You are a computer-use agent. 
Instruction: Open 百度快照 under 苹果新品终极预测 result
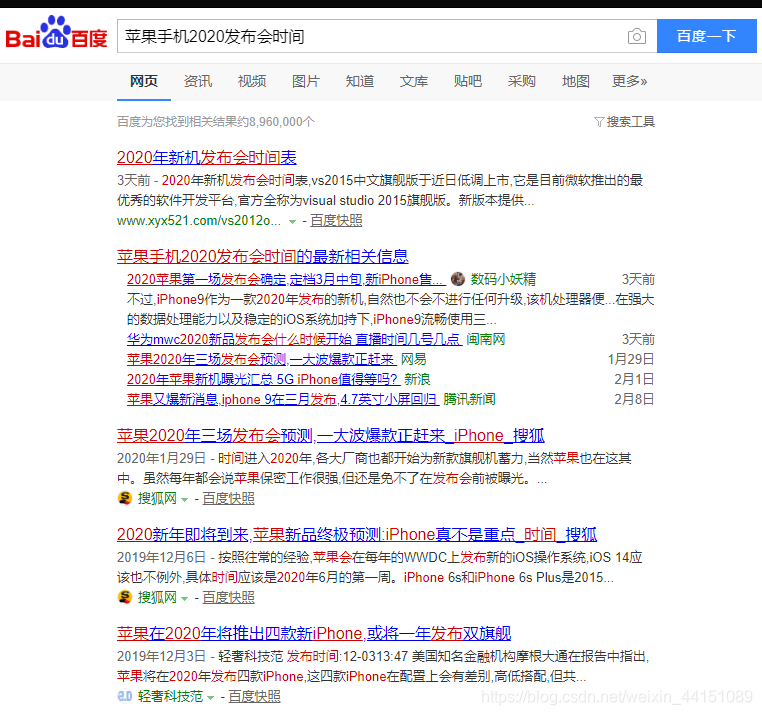228,597
